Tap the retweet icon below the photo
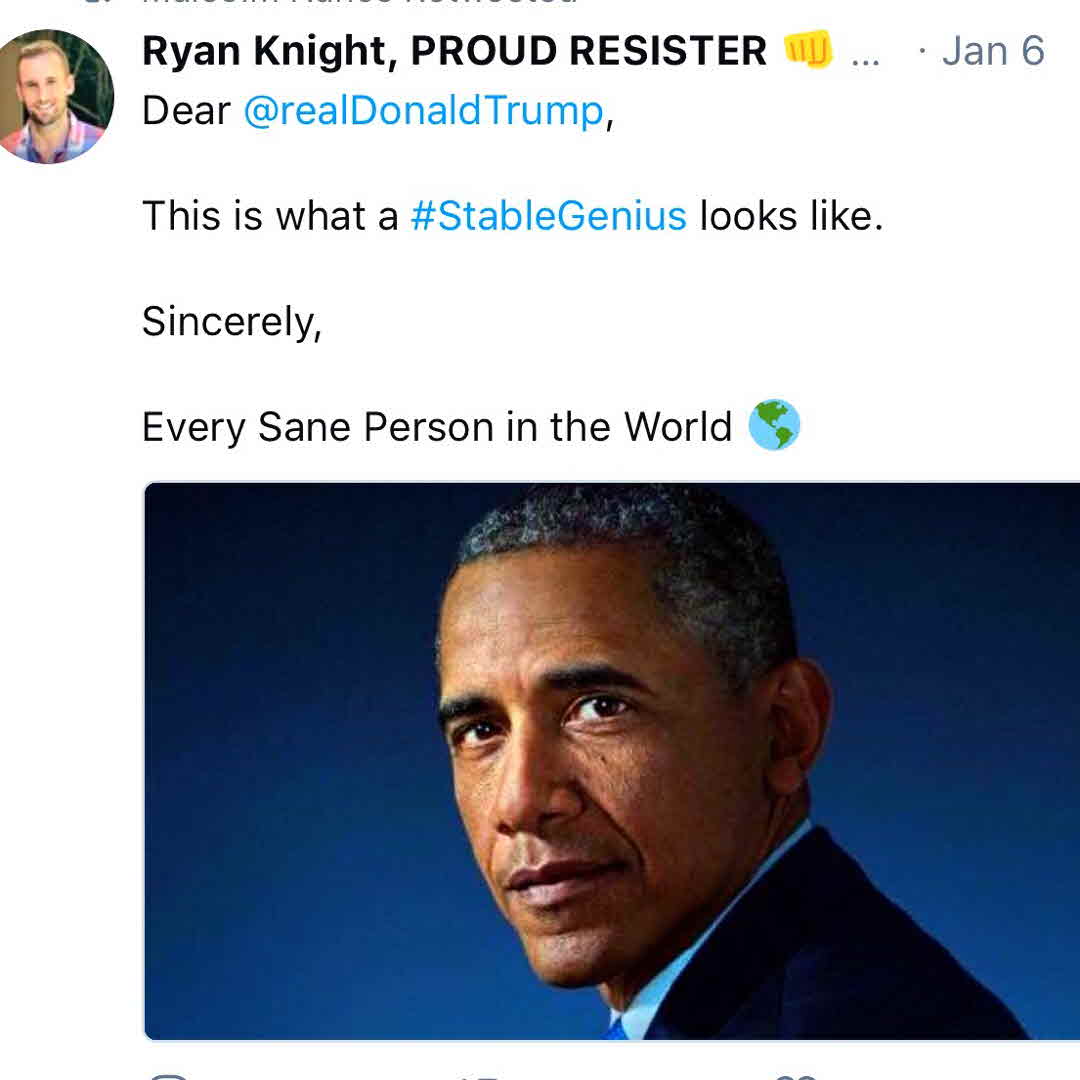The width and height of the screenshot is (1080, 1080). tap(479, 1075)
